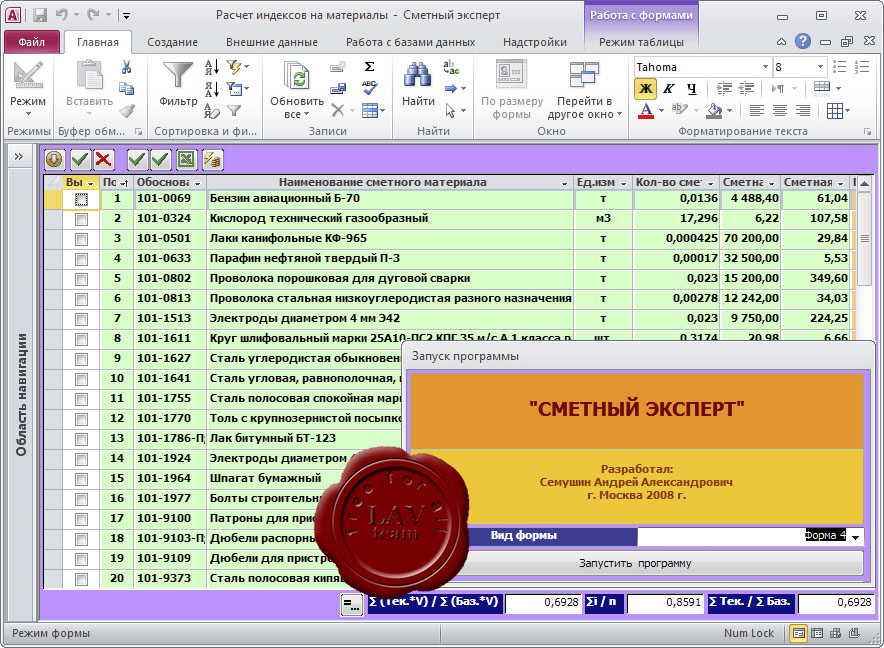Tick the checkbox for row 2 Кислород технический
This screenshot has height=648, width=884.
pyautogui.click(x=81, y=219)
